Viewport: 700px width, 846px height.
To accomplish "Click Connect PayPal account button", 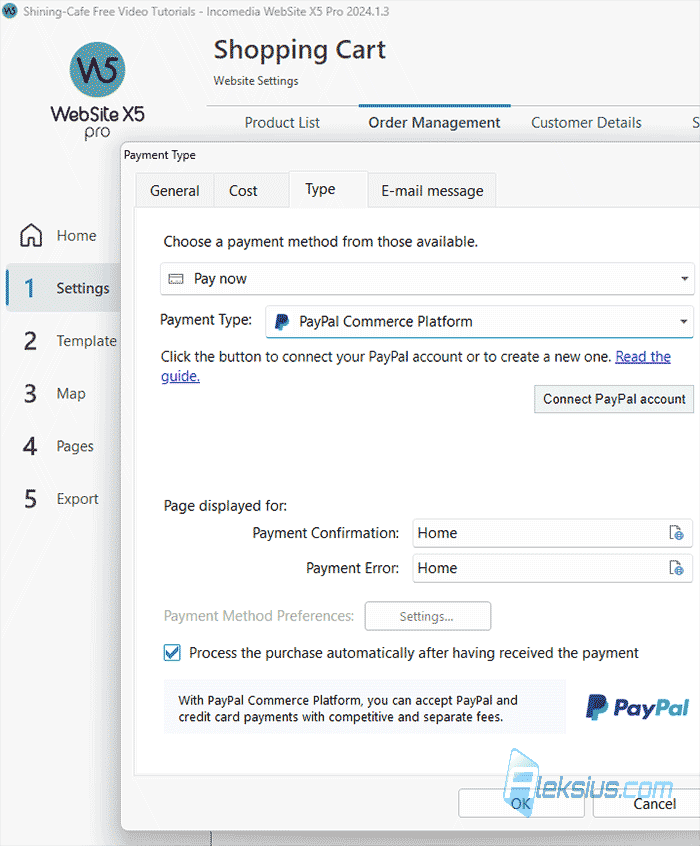I will point(614,399).
